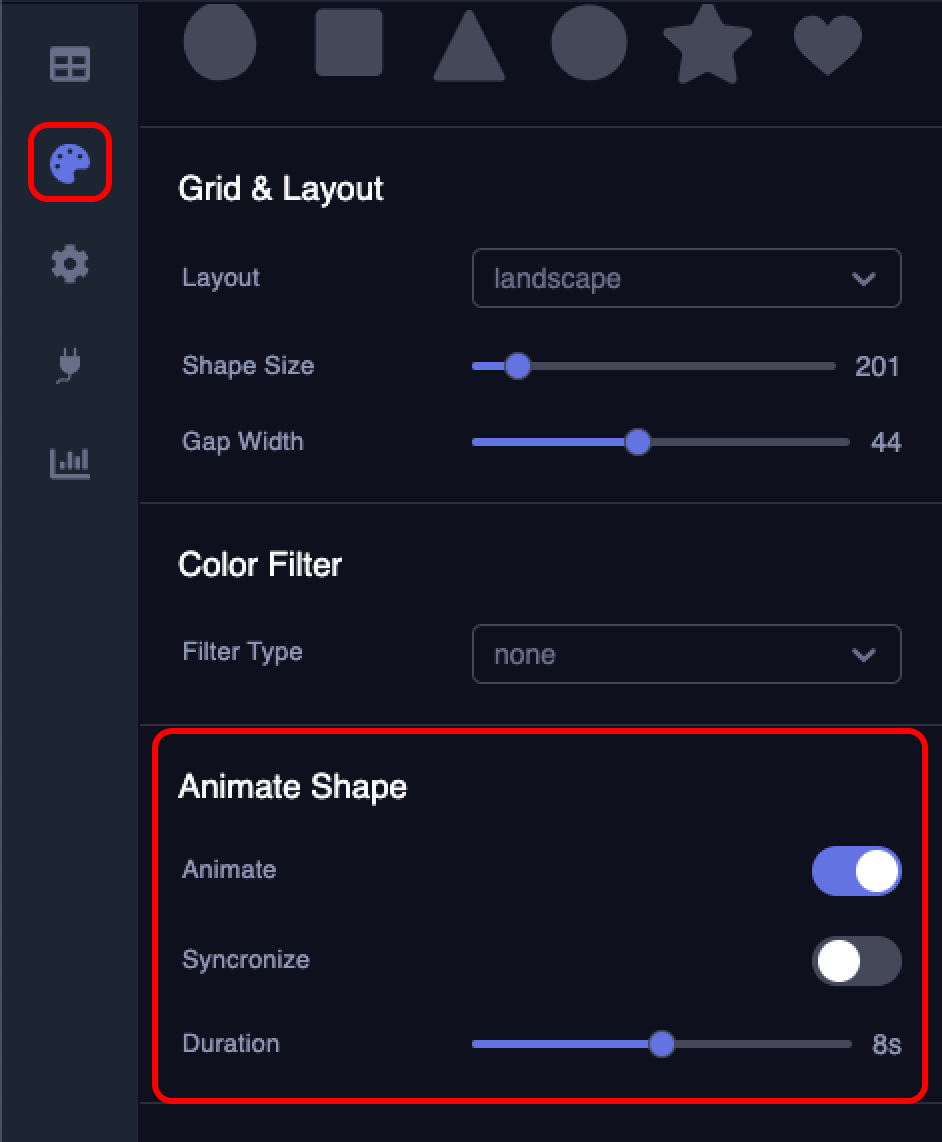Click the Duration label
Screen dimensions: 942x1142
231,1043
